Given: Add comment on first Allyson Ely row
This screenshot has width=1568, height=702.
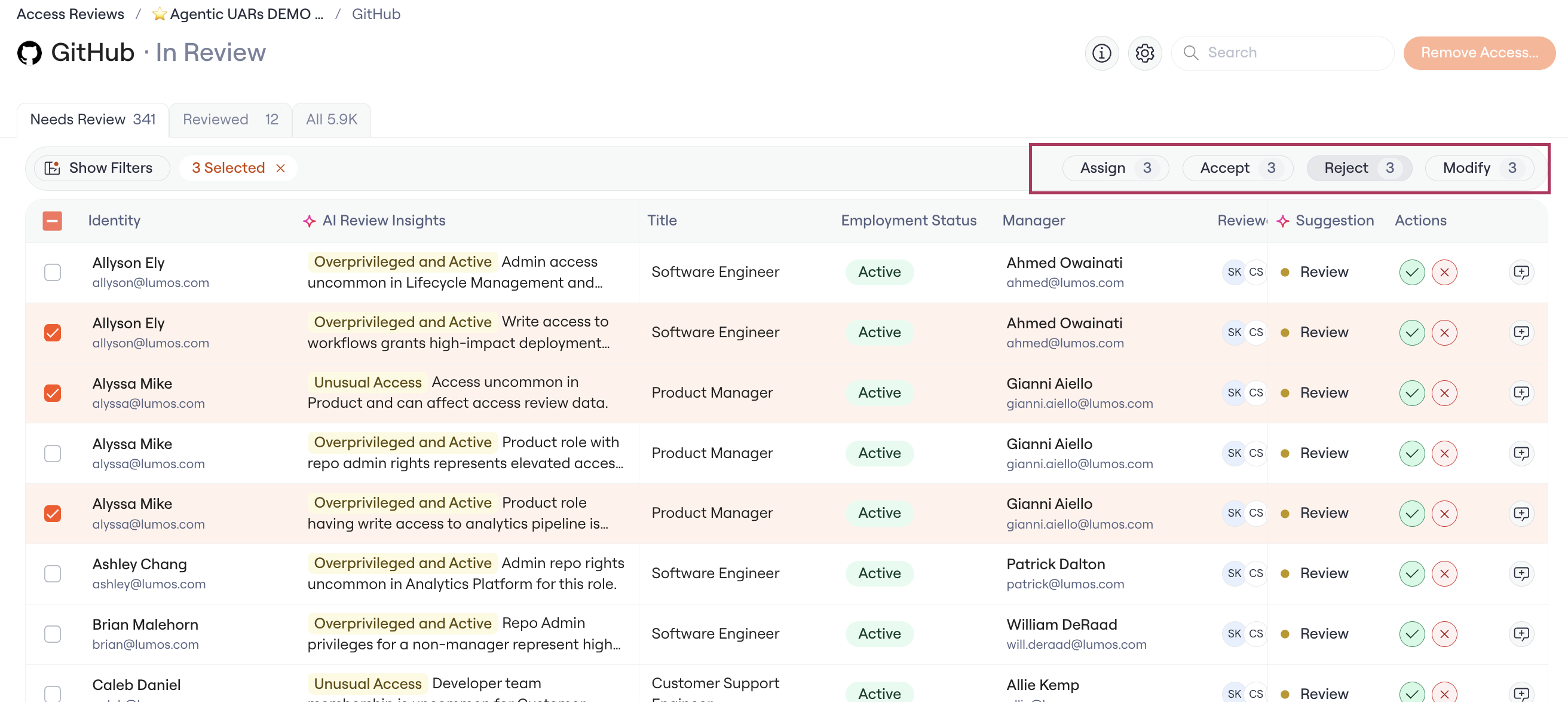Looking at the screenshot, I should 1521,272.
